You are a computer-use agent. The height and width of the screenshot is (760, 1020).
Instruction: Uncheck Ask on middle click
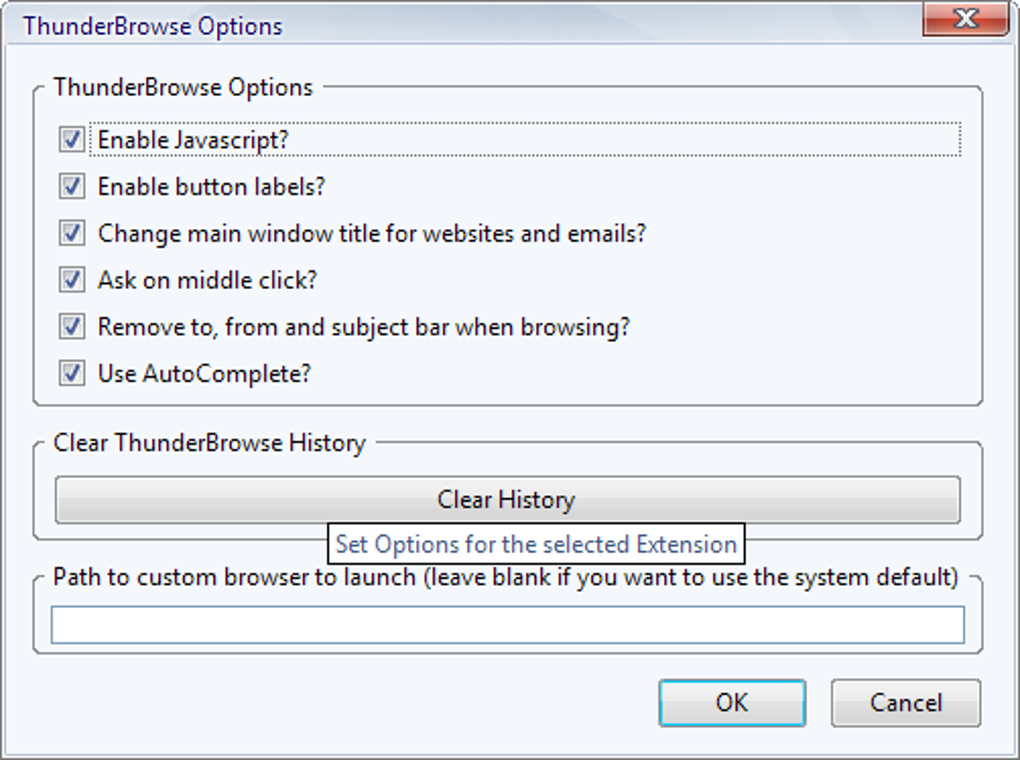70,280
